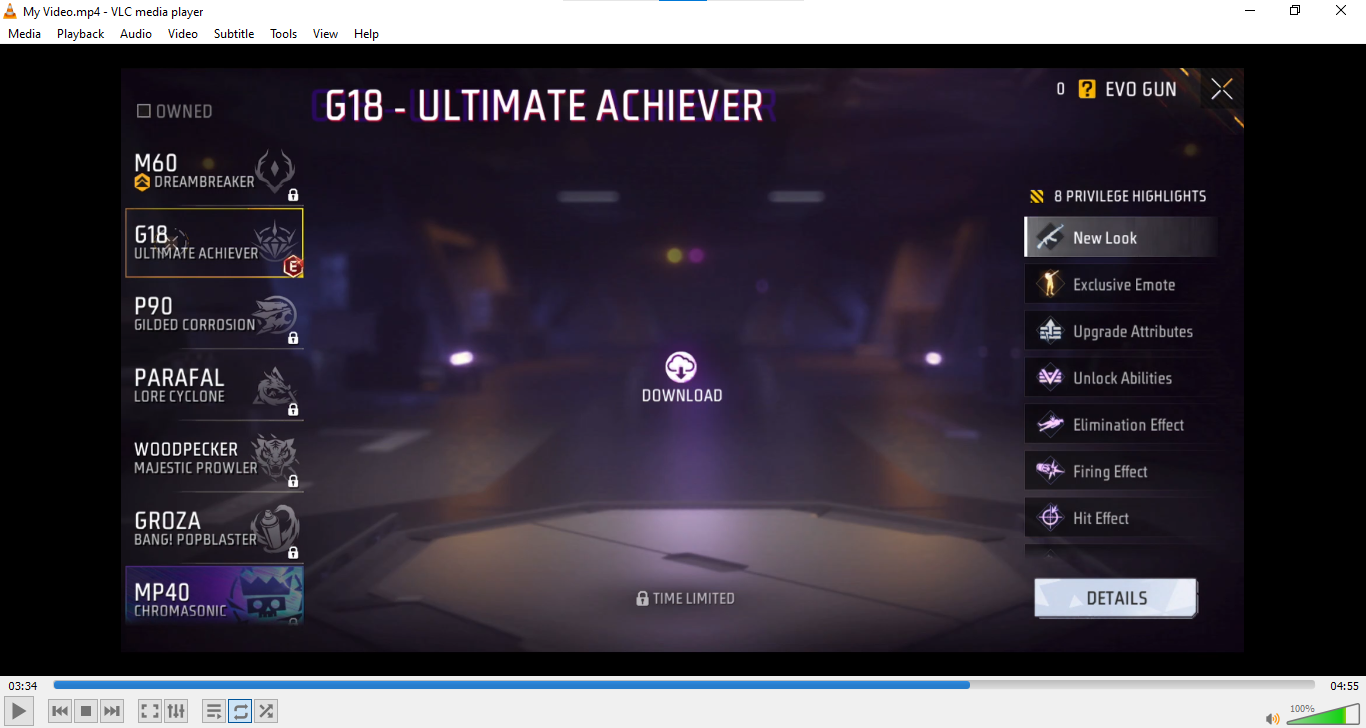The image size is (1366, 728).
Task: Stop video playback
Action: (x=86, y=711)
